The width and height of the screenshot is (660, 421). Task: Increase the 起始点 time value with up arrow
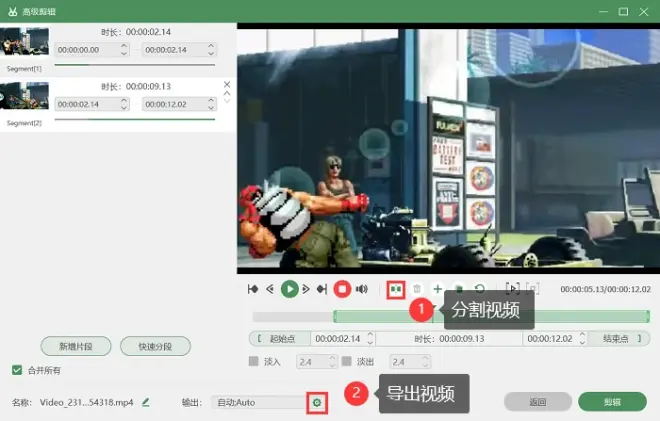coord(370,335)
